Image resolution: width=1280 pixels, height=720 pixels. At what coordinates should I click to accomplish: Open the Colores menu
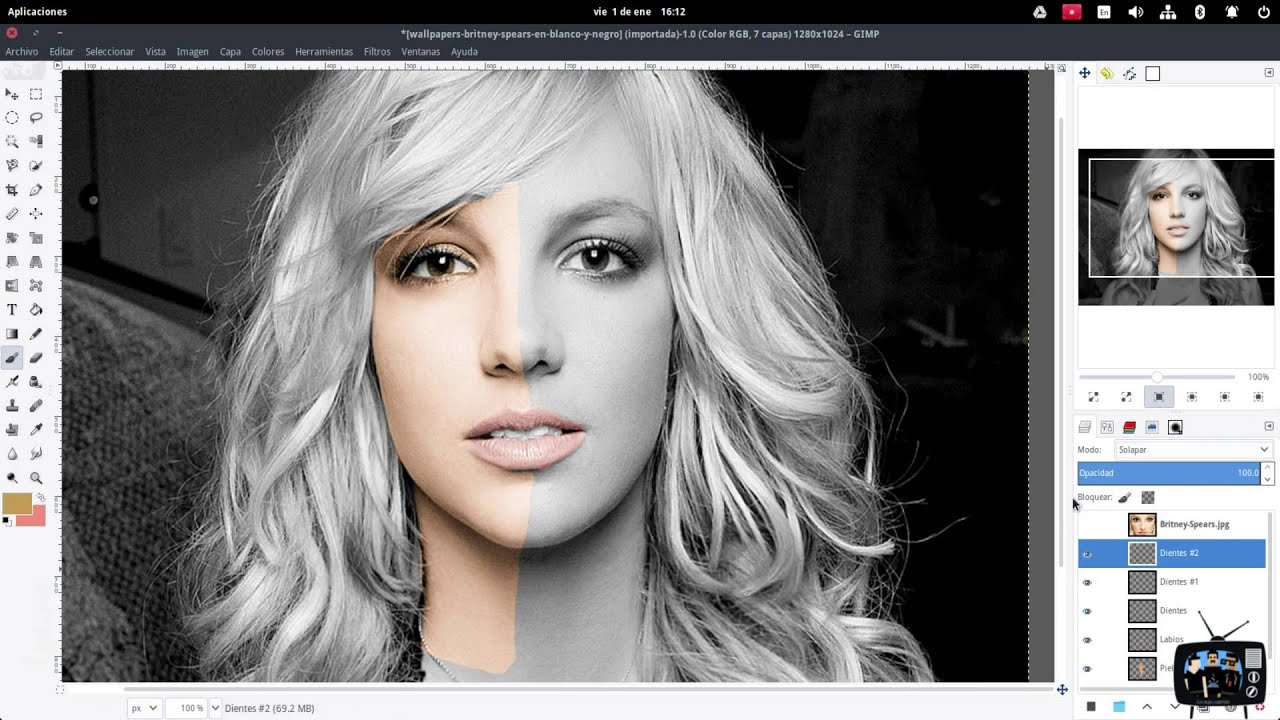[x=267, y=52]
